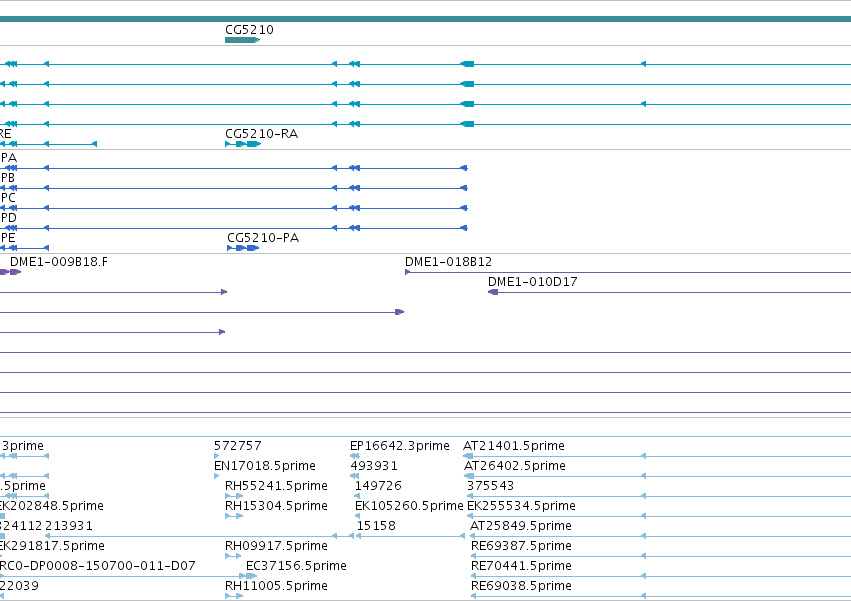This screenshot has height=601, width=851.
Task: Select the CG5210-PA coding glyph
Action: [x=243, y=248]
